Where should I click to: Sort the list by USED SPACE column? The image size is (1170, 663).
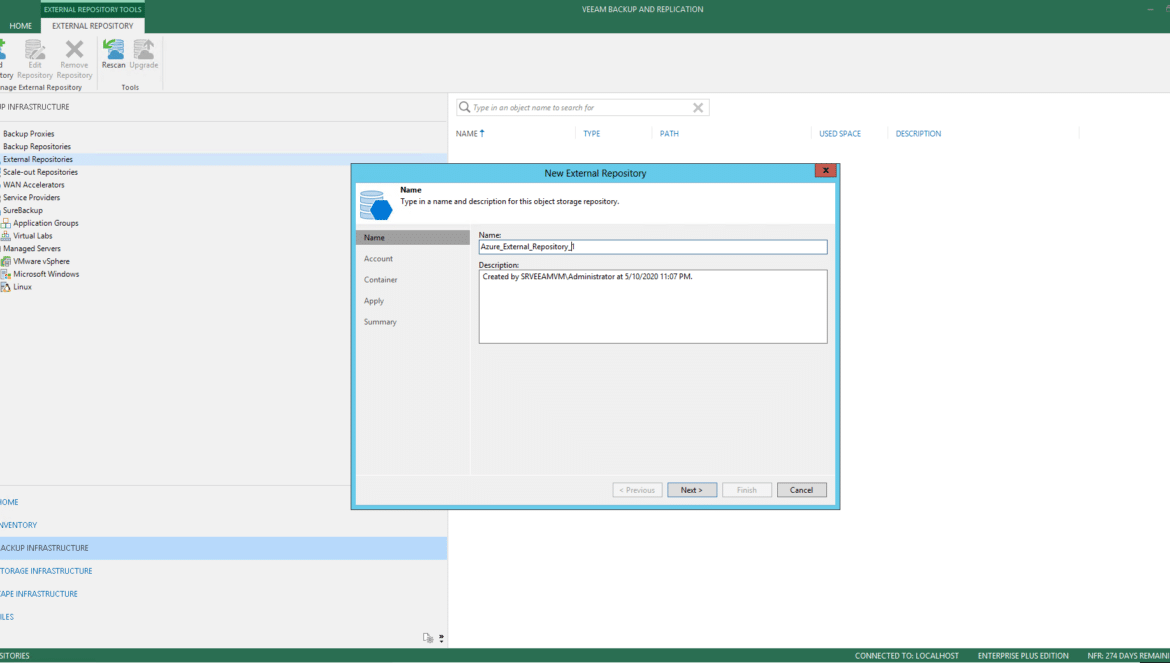pos(840,133)
